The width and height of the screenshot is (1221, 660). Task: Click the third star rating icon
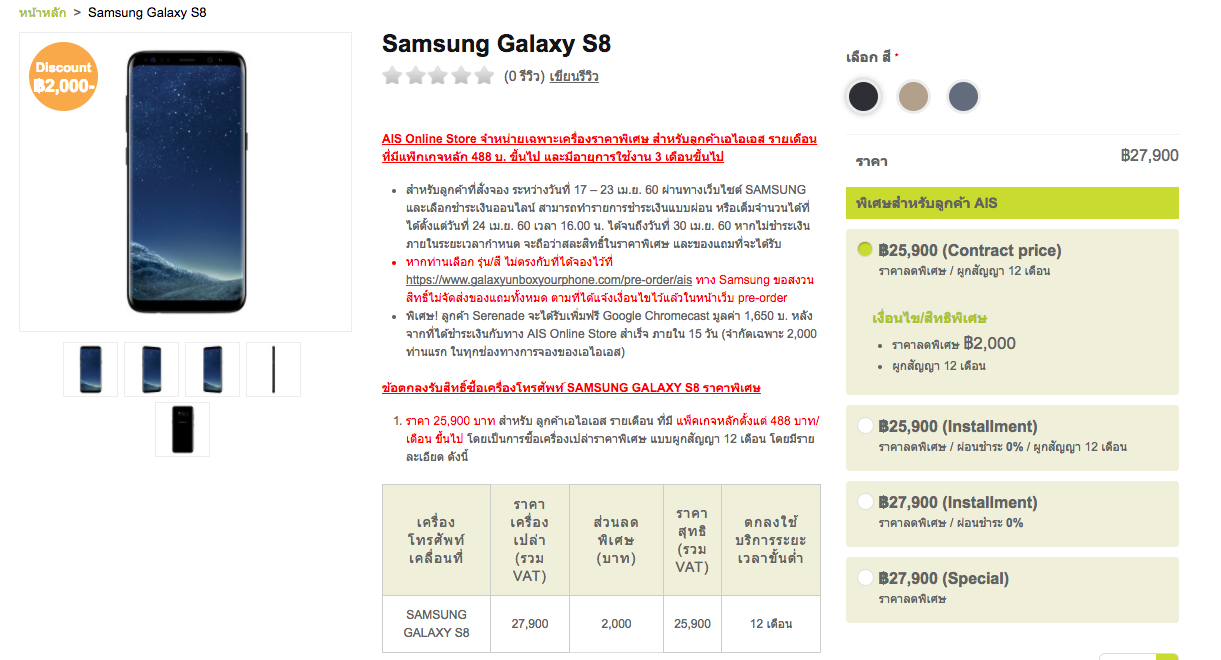438,76
